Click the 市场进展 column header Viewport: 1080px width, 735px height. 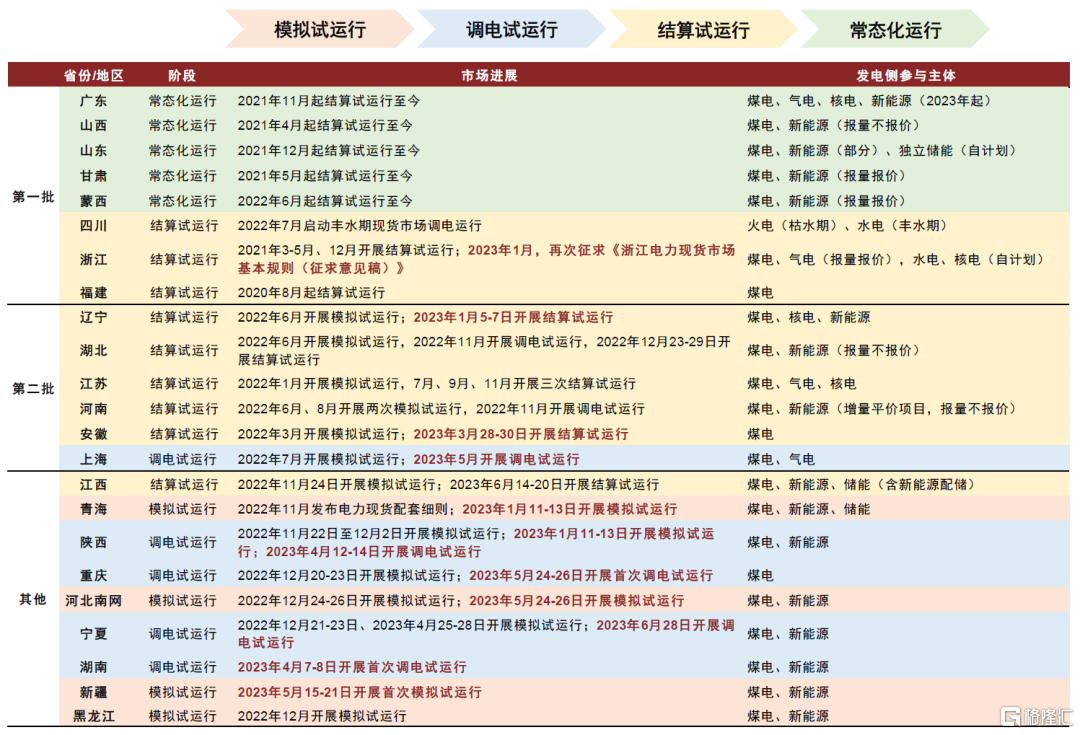[x=489, y=76]
